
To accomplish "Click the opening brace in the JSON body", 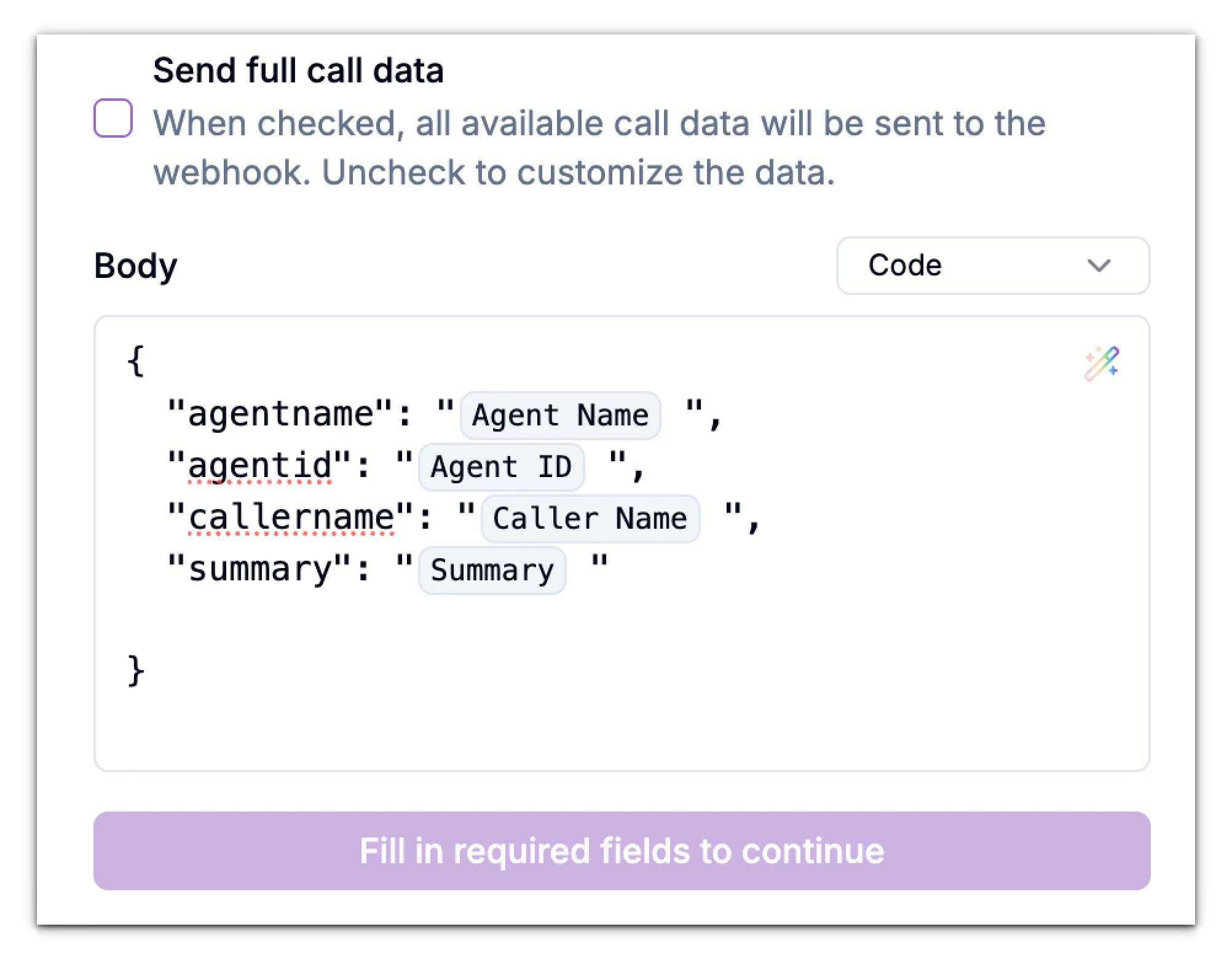I will (135, 361).
